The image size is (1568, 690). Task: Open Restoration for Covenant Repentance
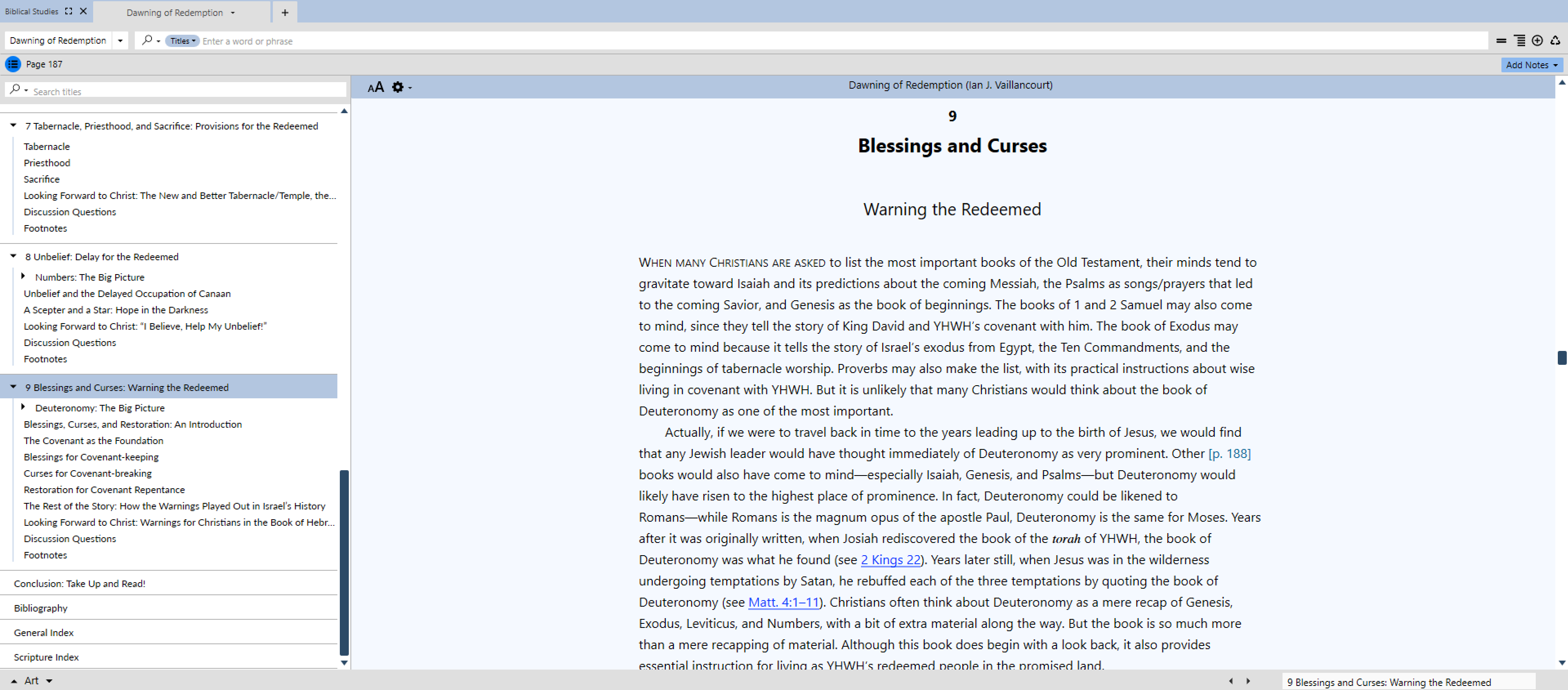104,490
